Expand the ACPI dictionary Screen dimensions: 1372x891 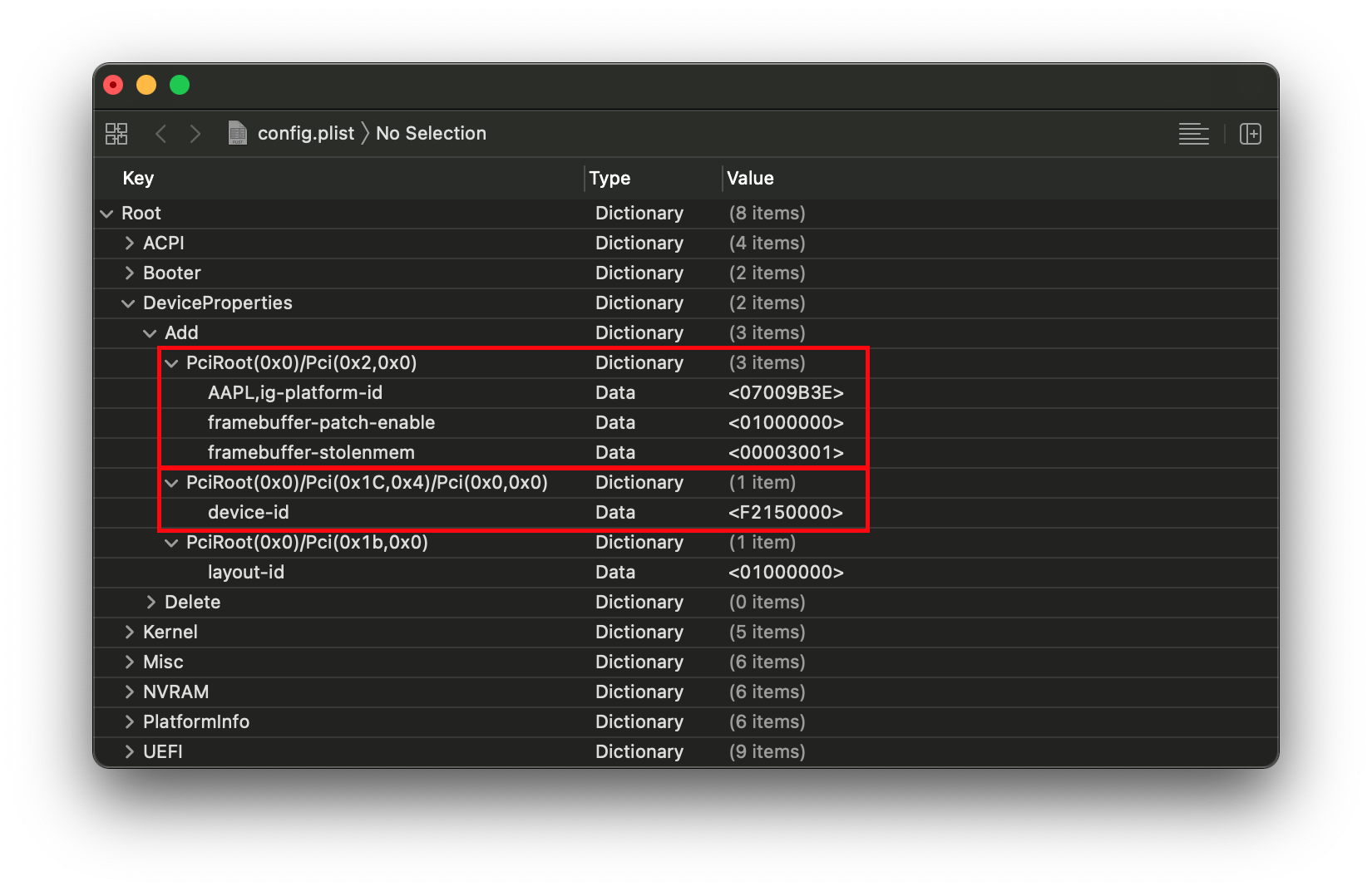click(x=129, y=244)
